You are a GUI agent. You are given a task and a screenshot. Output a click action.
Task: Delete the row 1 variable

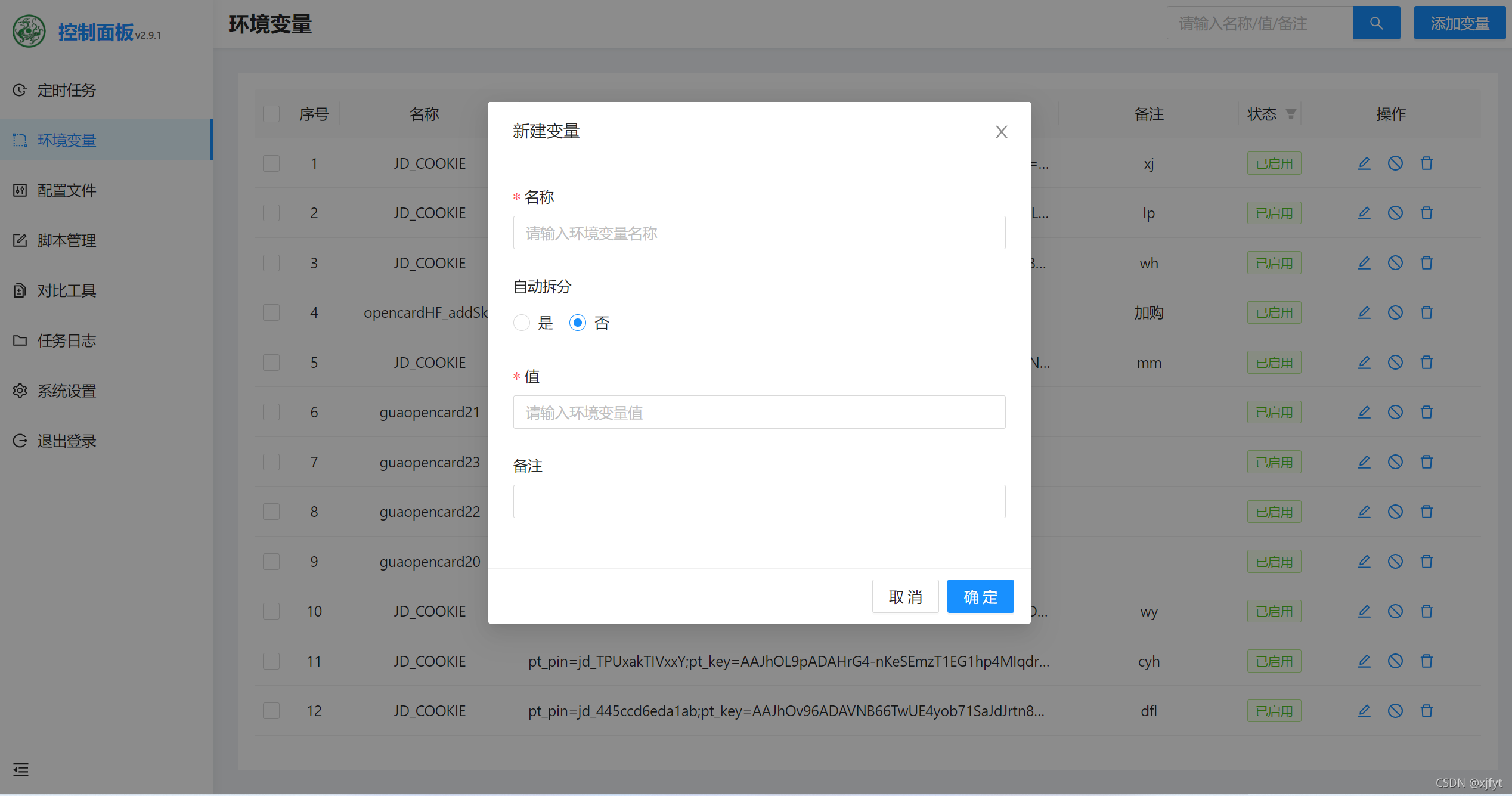click(1427, 163)
